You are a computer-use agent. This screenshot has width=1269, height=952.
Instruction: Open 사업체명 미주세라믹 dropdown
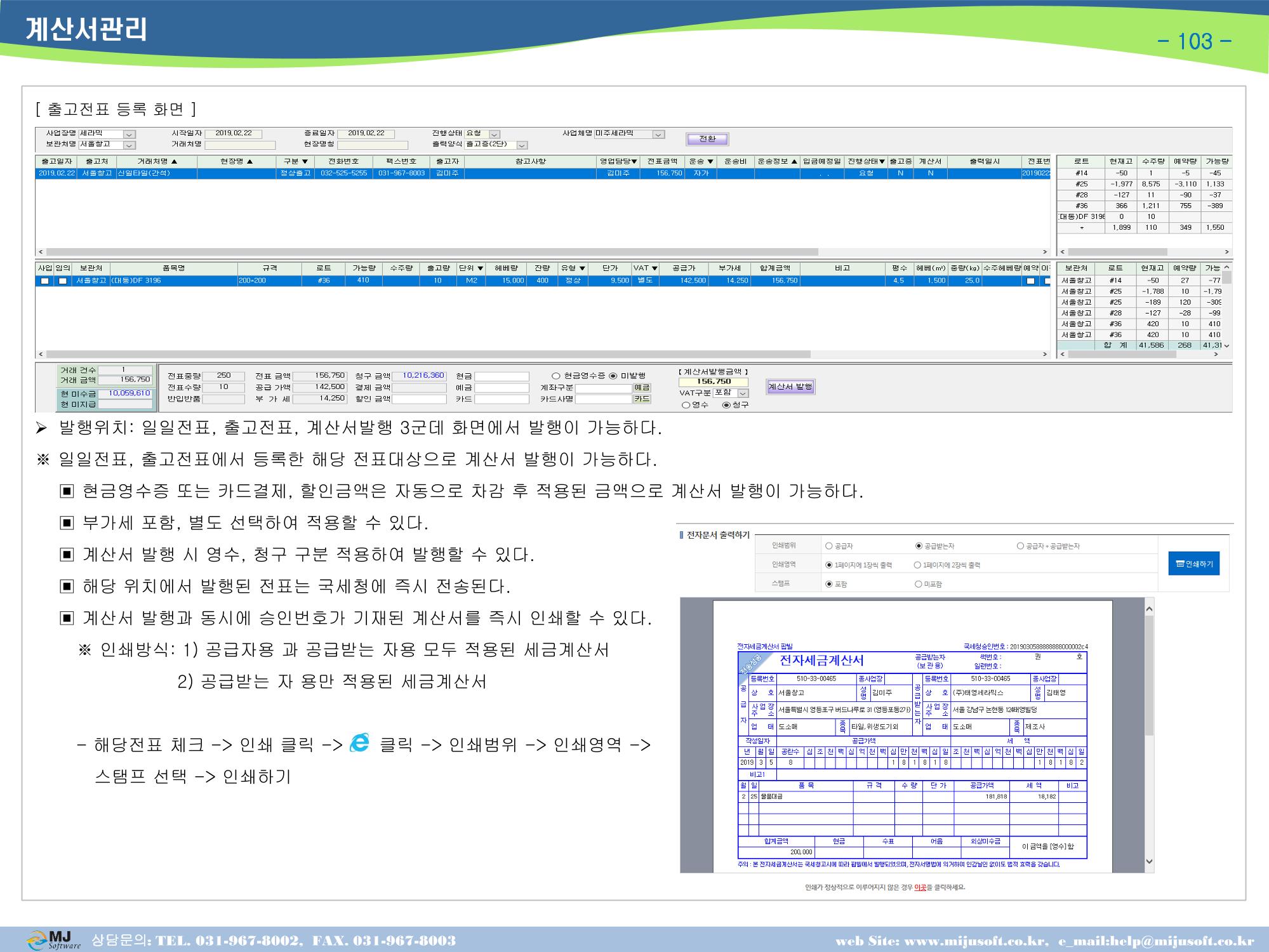click(x=659, y=135)
